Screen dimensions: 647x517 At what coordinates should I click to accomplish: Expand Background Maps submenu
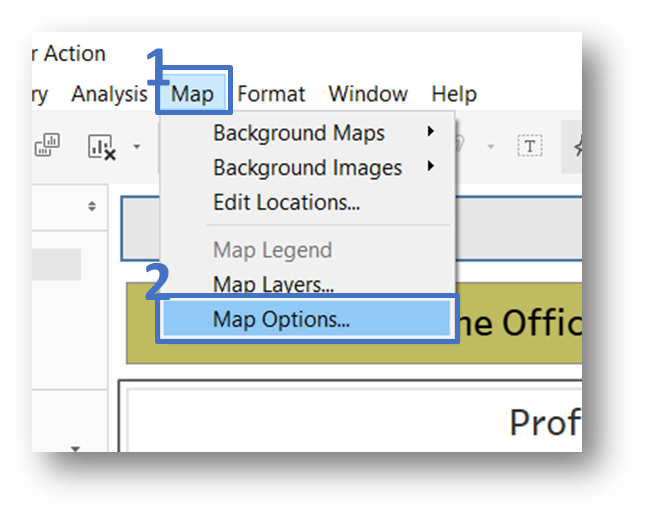tap(307, 133)
